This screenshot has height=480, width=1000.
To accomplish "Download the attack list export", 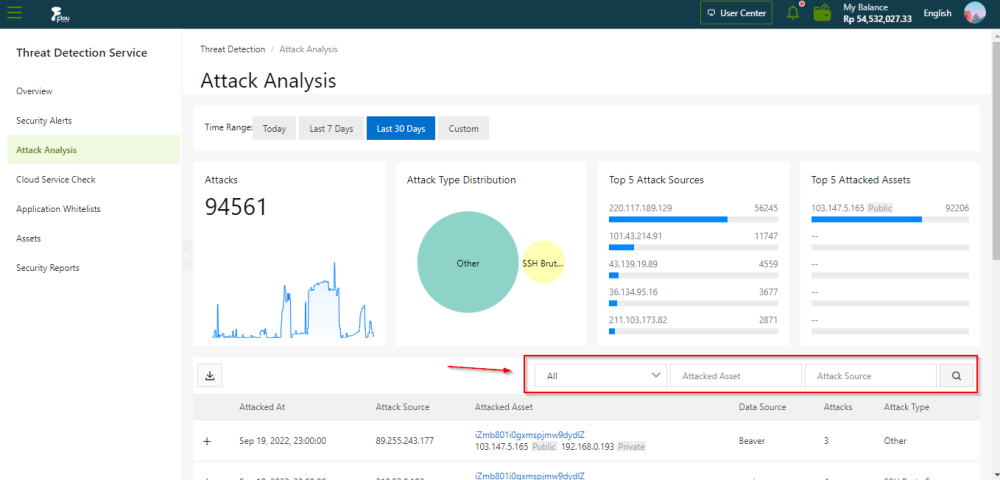I will 210,376.
